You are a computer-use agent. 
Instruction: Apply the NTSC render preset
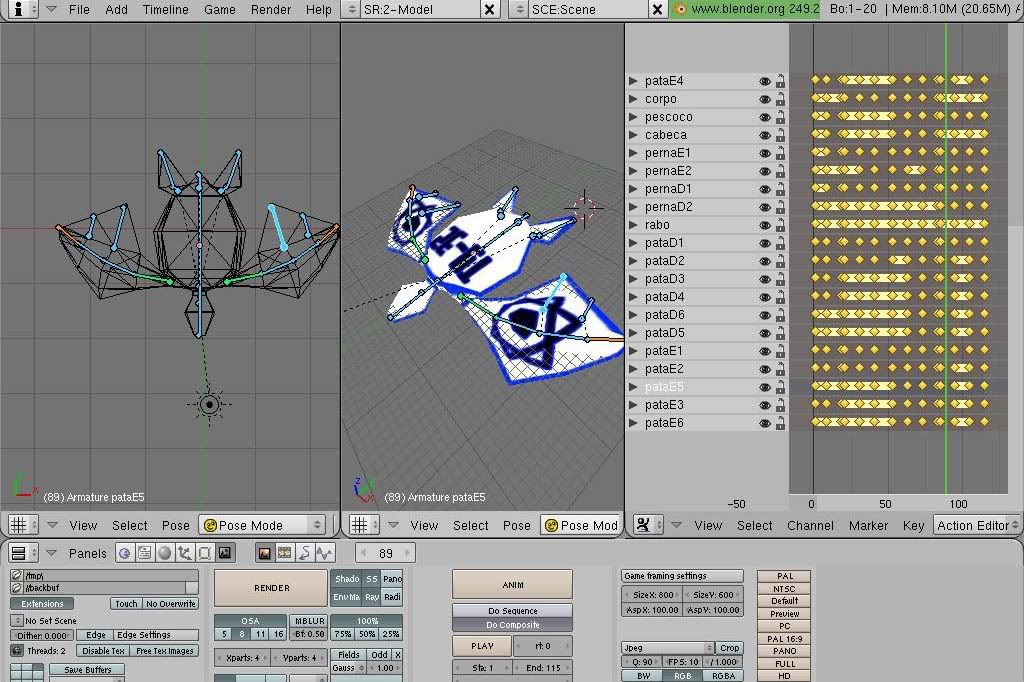click(784, 589)
